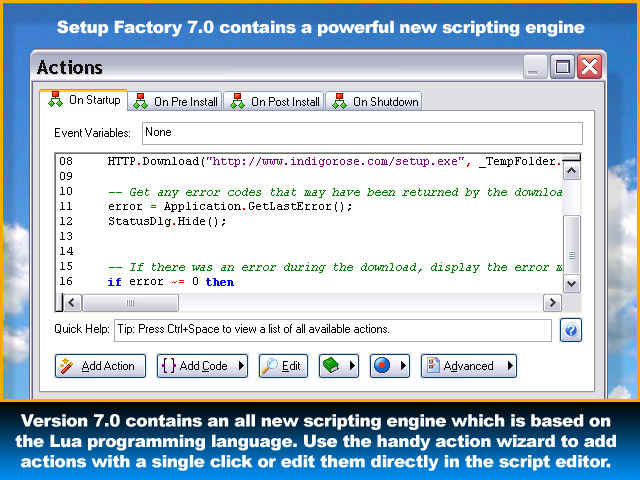Click line 08 HTTP.Download code
The width and height of the screenshot is (640, 480).
334,161
